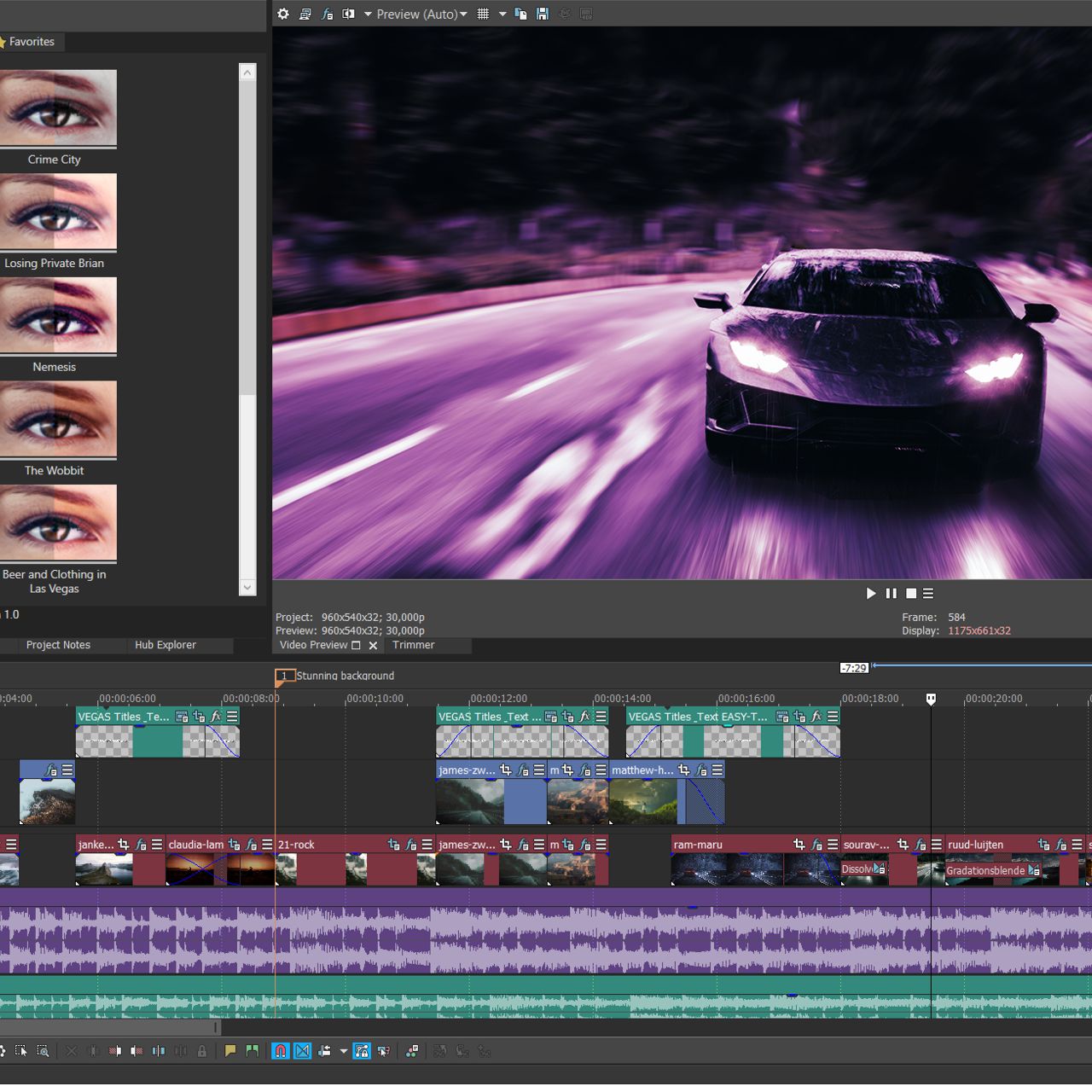
Task: Switch to the Trimmer tab
Action: (x=414, y=645)
